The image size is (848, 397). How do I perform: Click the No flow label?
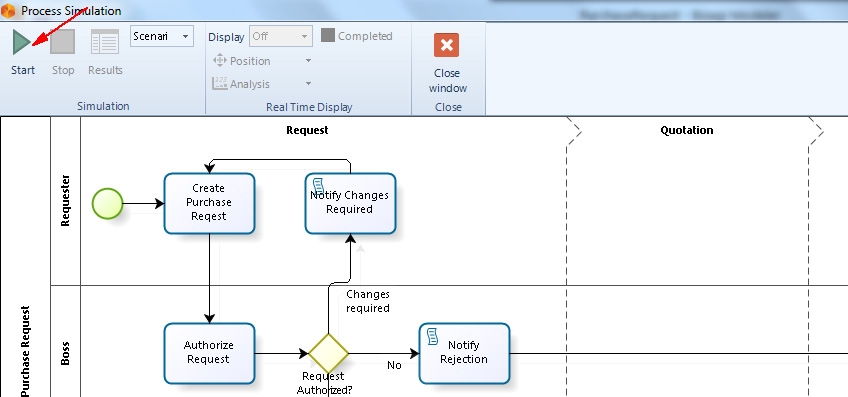[x=394, y=366]
